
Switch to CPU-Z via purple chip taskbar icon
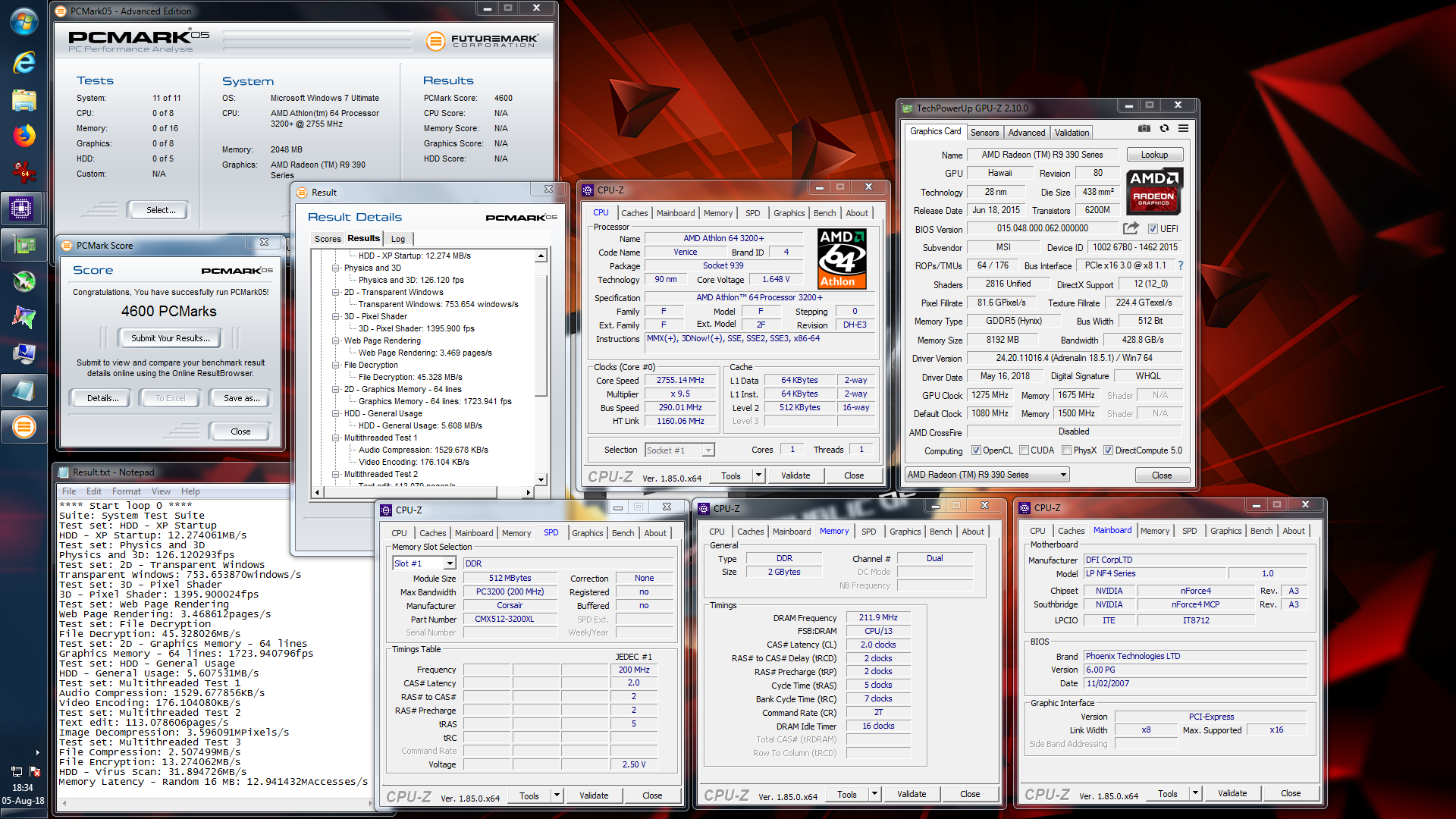pyautogui.click(x=22, y=209)
